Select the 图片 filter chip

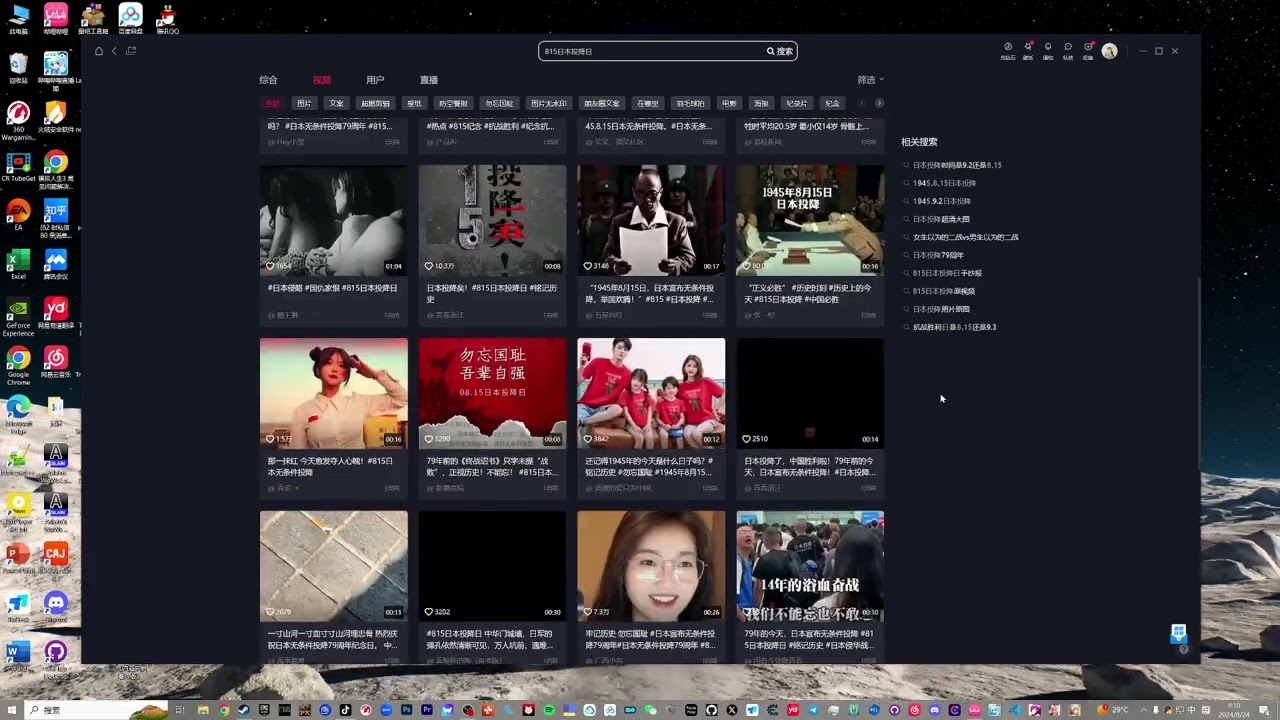click(x=304, y=103)
